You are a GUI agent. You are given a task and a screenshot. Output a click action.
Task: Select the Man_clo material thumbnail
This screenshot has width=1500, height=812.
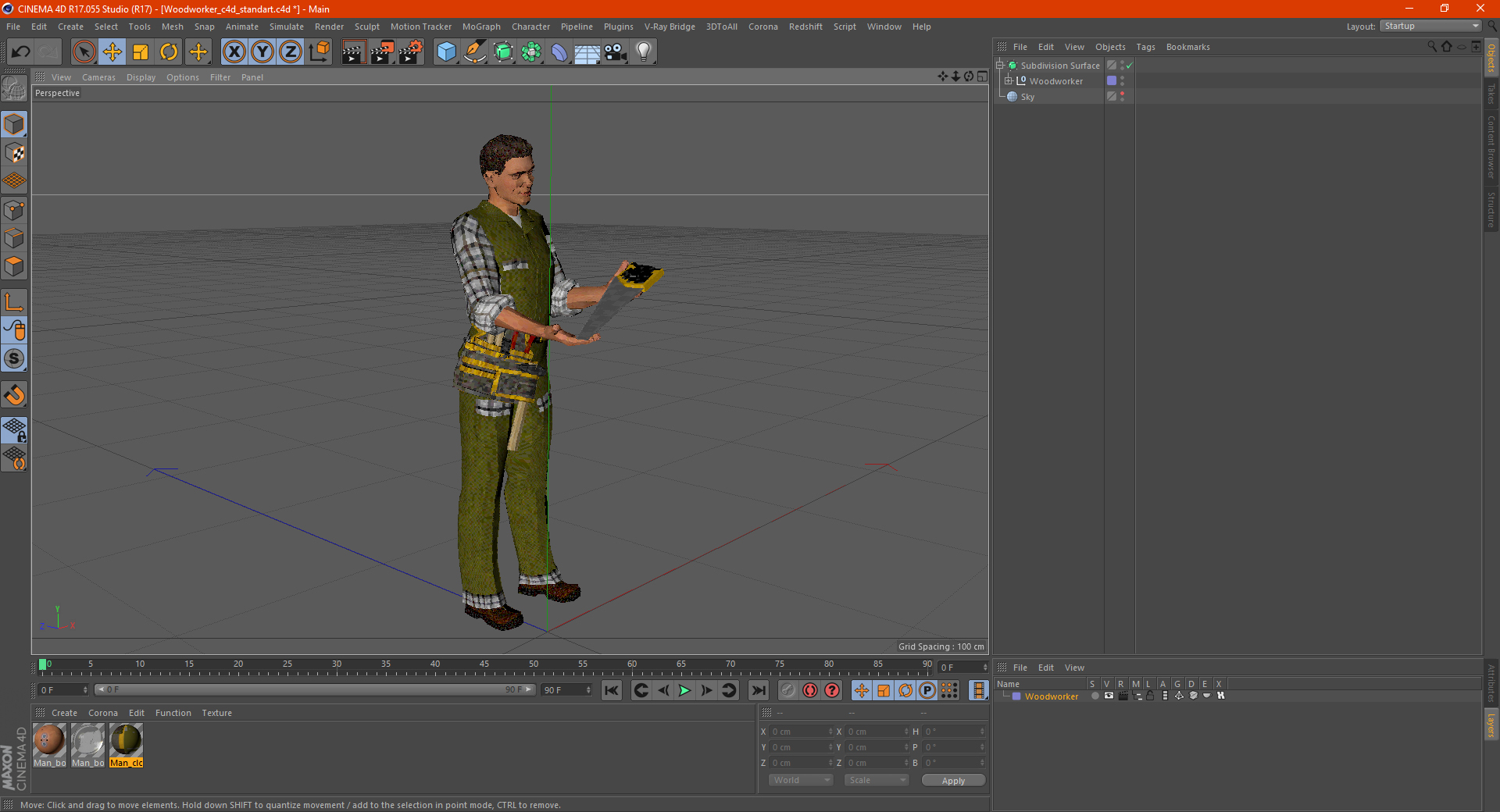[126, 745]
